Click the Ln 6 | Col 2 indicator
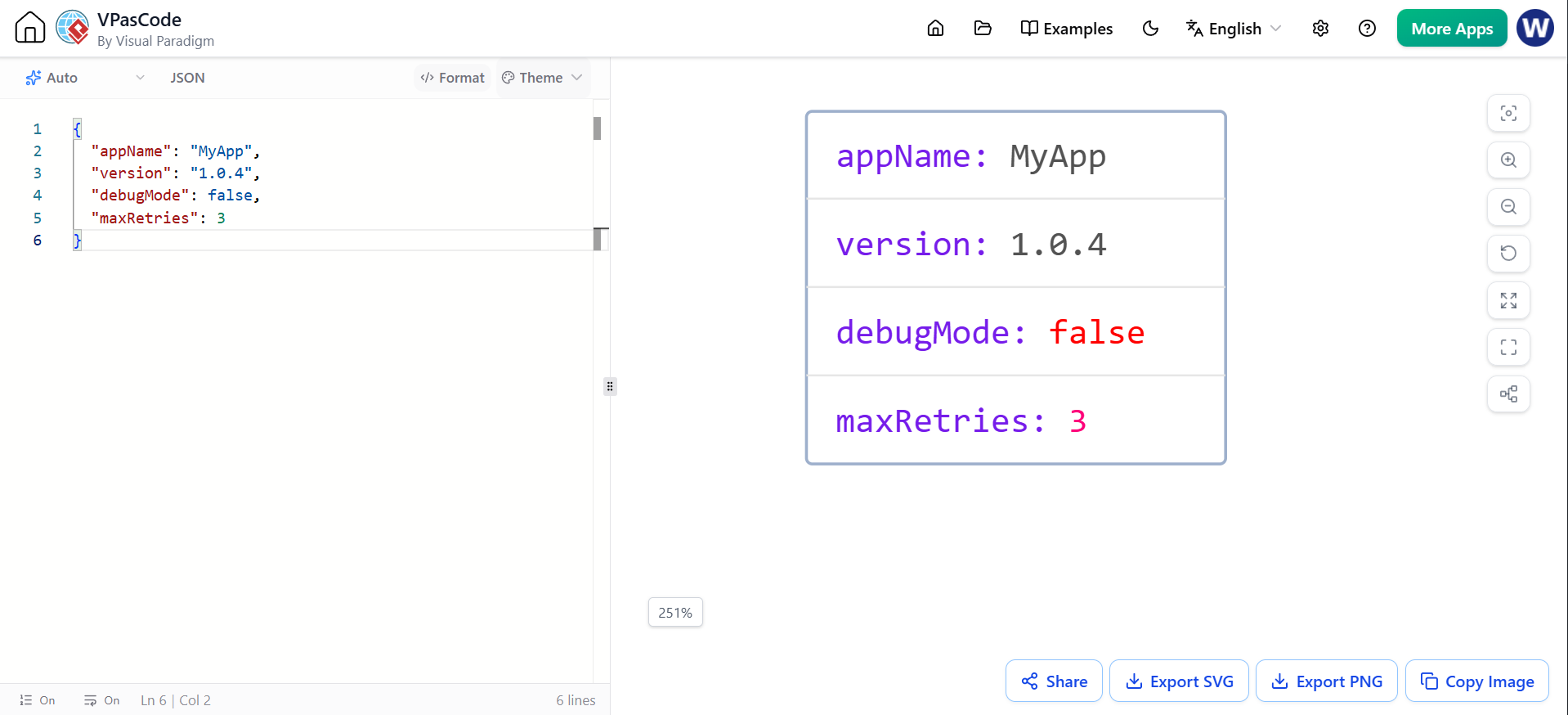This screenshot has height=715, width=1568. [176, 700]
